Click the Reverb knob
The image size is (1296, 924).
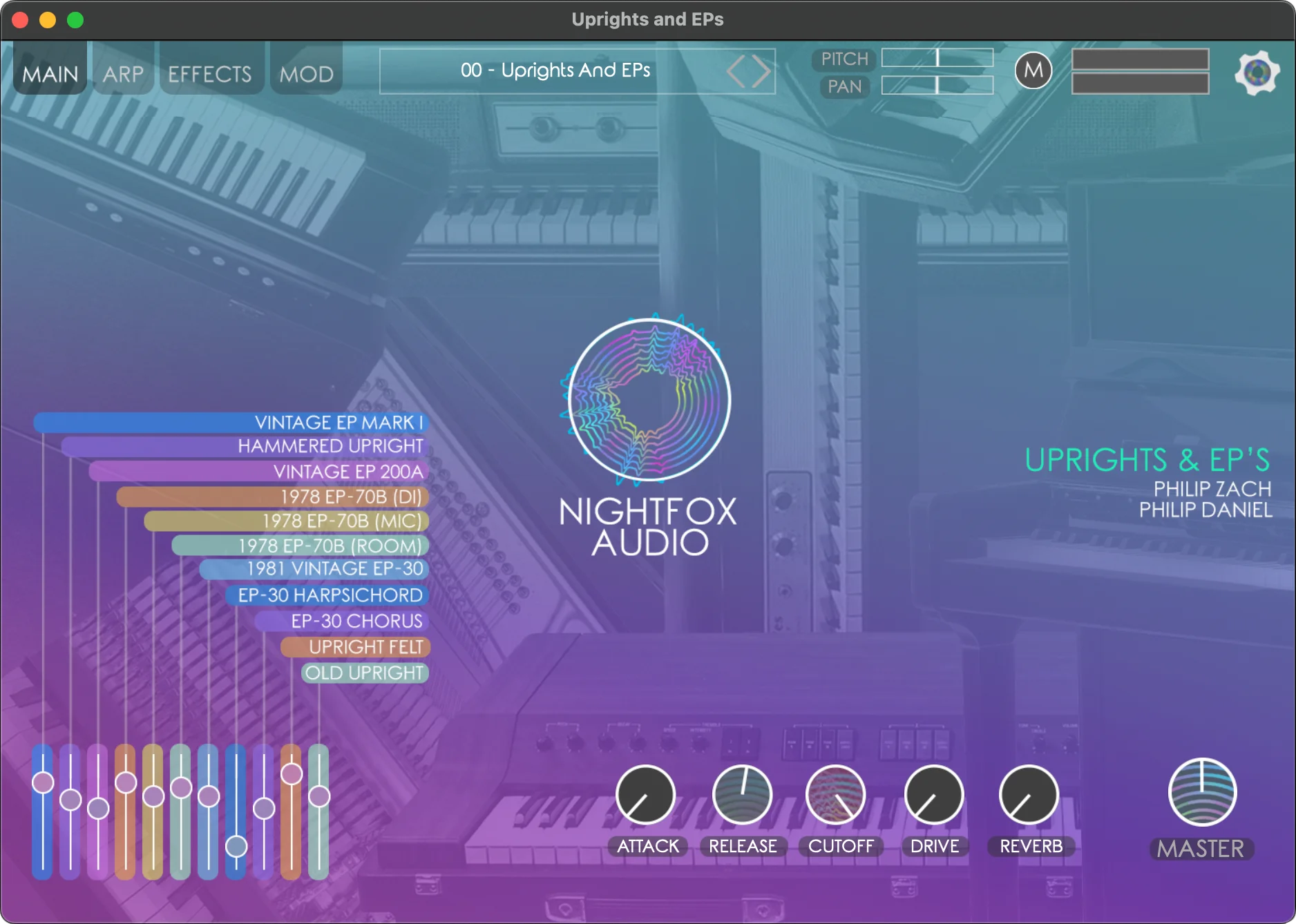click(x=1029, y=795)
